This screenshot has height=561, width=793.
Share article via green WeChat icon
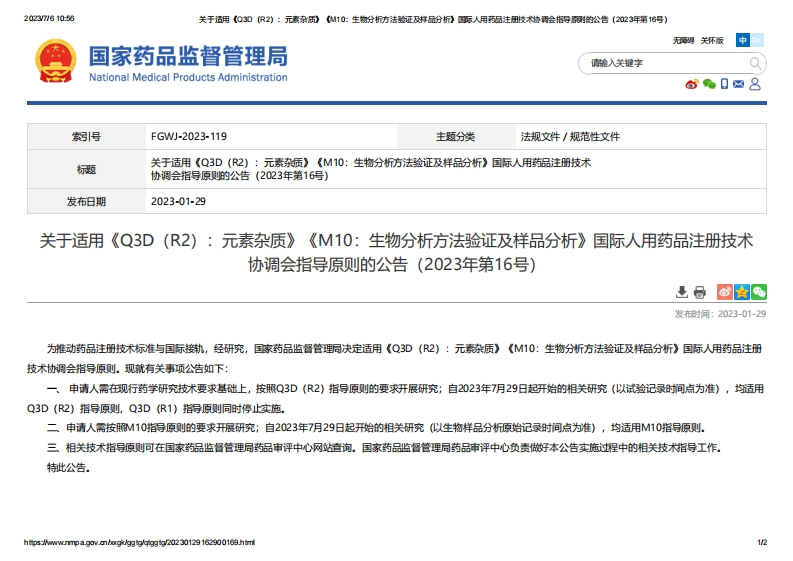(759, 292)
